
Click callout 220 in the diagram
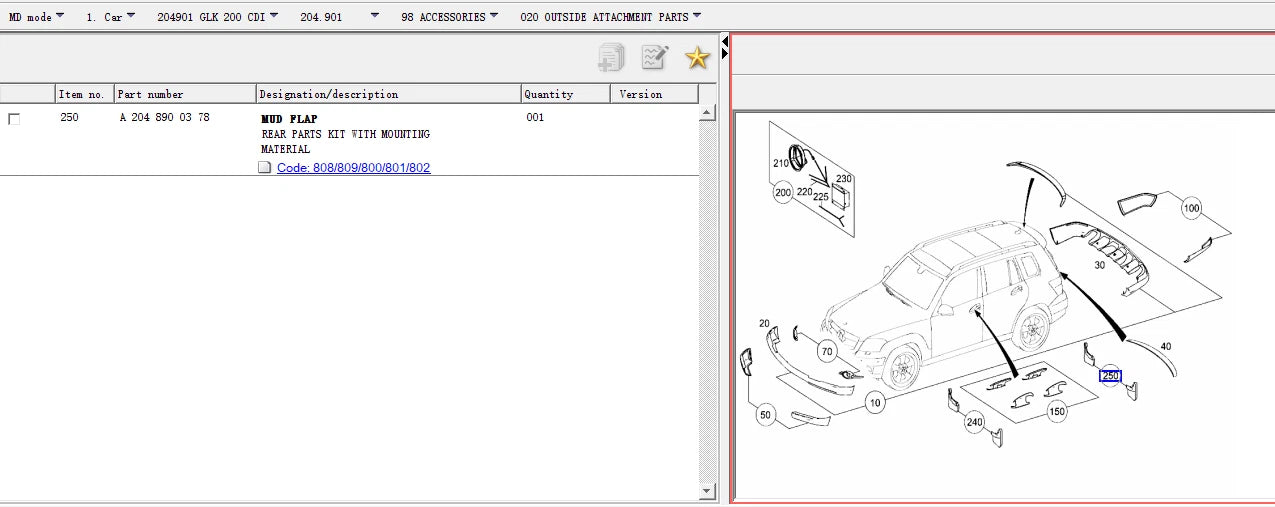pyautogui.click(x=805, y=191)
